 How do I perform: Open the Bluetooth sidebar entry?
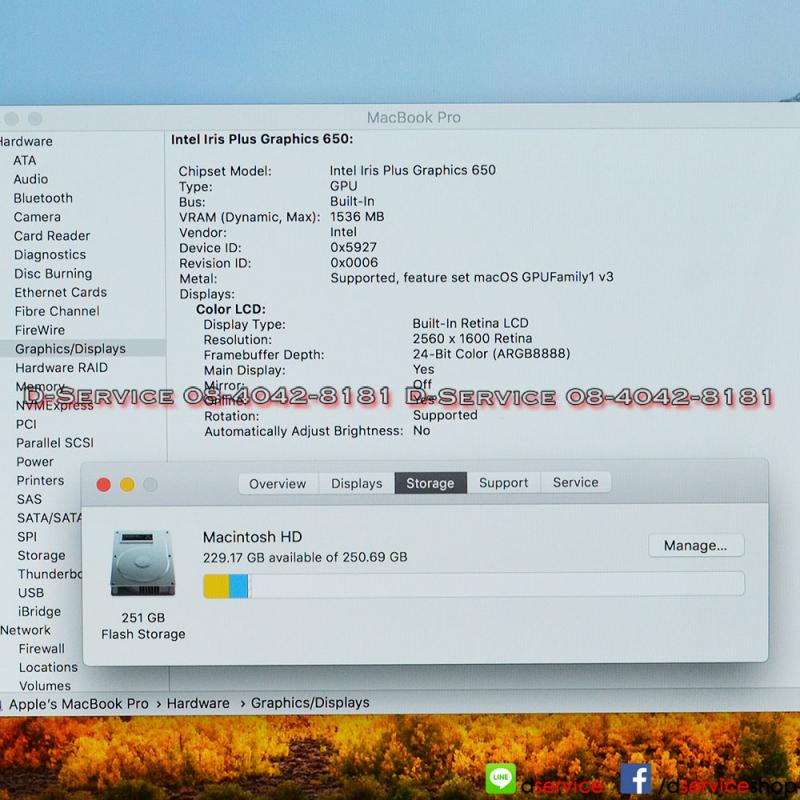tap(43, 198)
